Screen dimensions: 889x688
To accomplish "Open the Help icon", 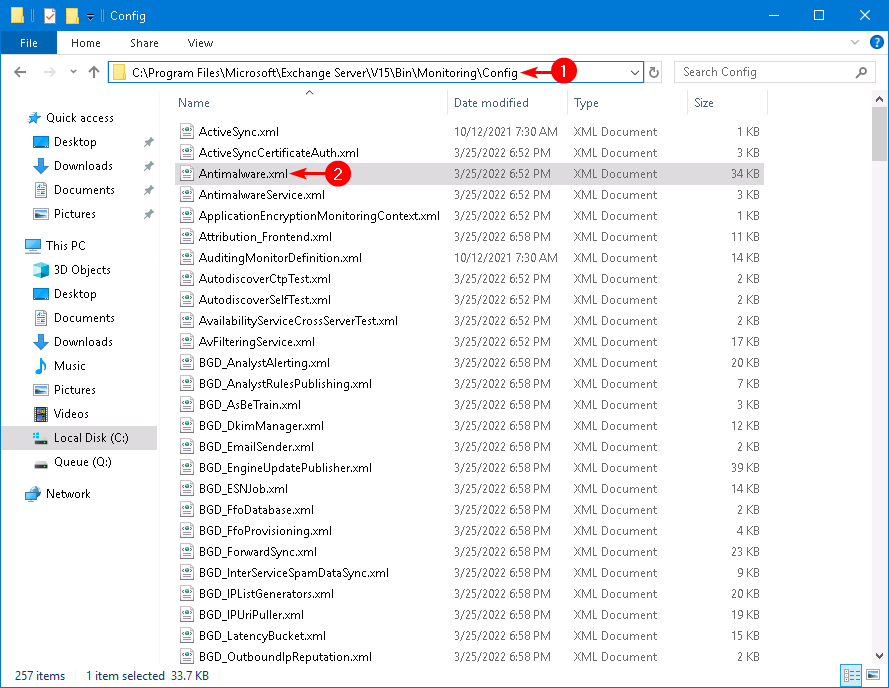I will pyautogui.click(x=877, y=43).
